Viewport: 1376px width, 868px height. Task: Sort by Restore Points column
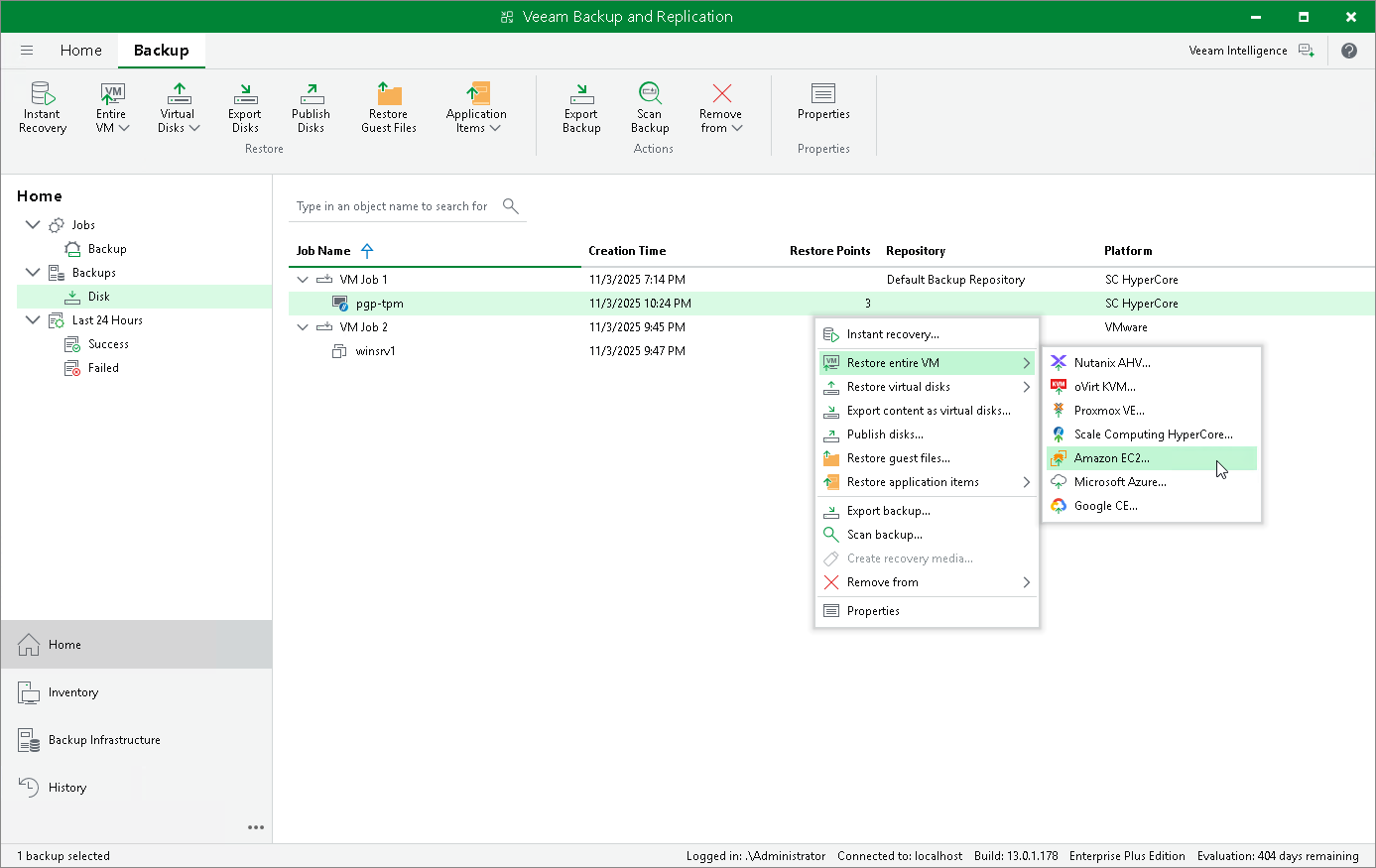click(x=829, y=251)
